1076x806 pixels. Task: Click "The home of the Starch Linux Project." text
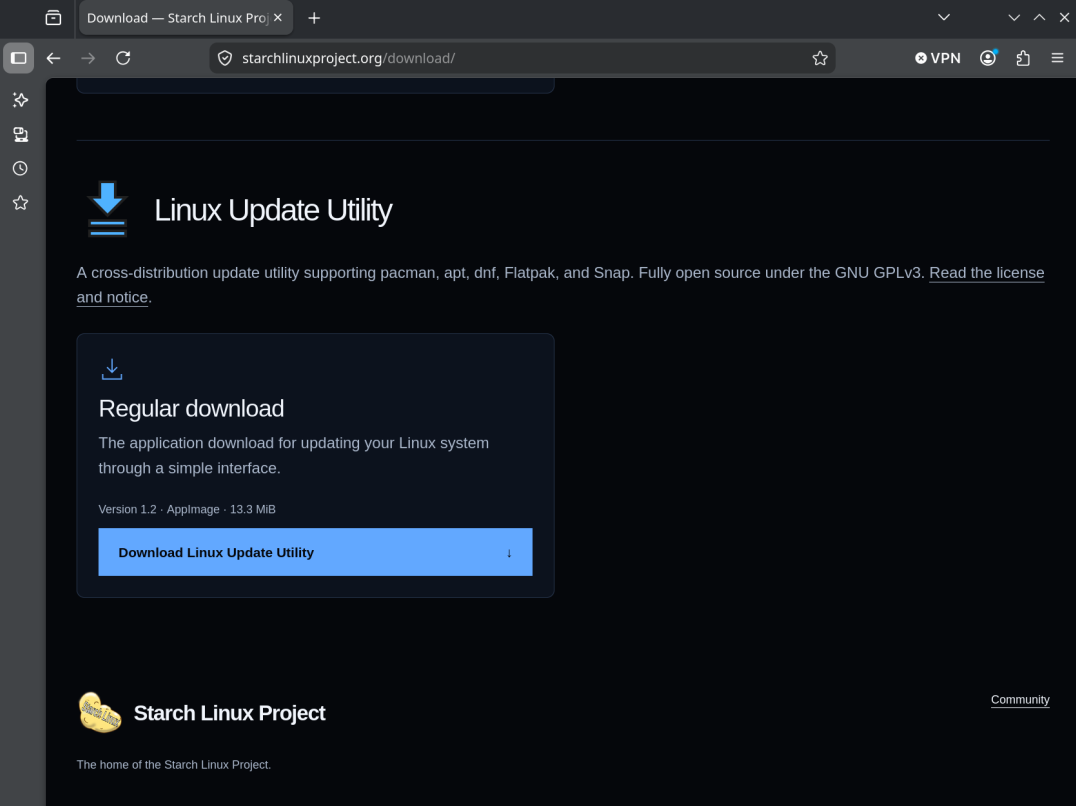pyautogui.click(x=174, y=765)
